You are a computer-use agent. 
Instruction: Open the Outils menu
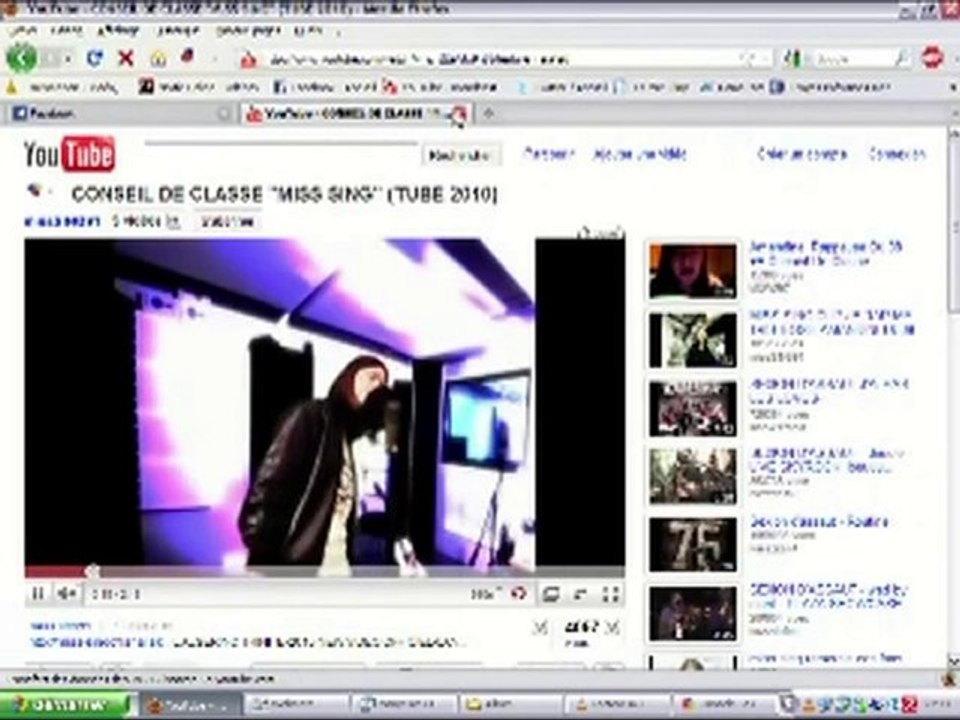click(x=308, y=30)
